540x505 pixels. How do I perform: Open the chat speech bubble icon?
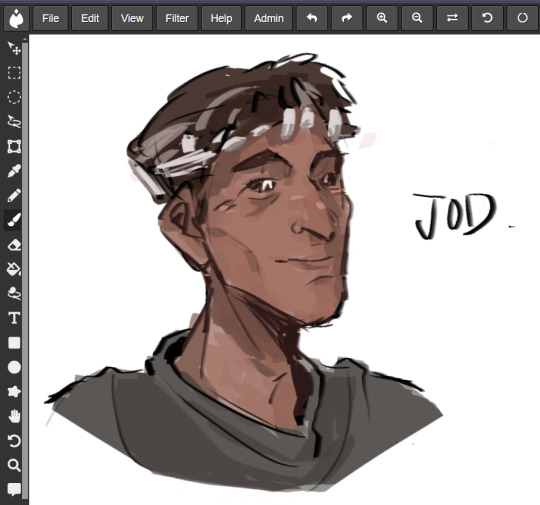(14, 489)
